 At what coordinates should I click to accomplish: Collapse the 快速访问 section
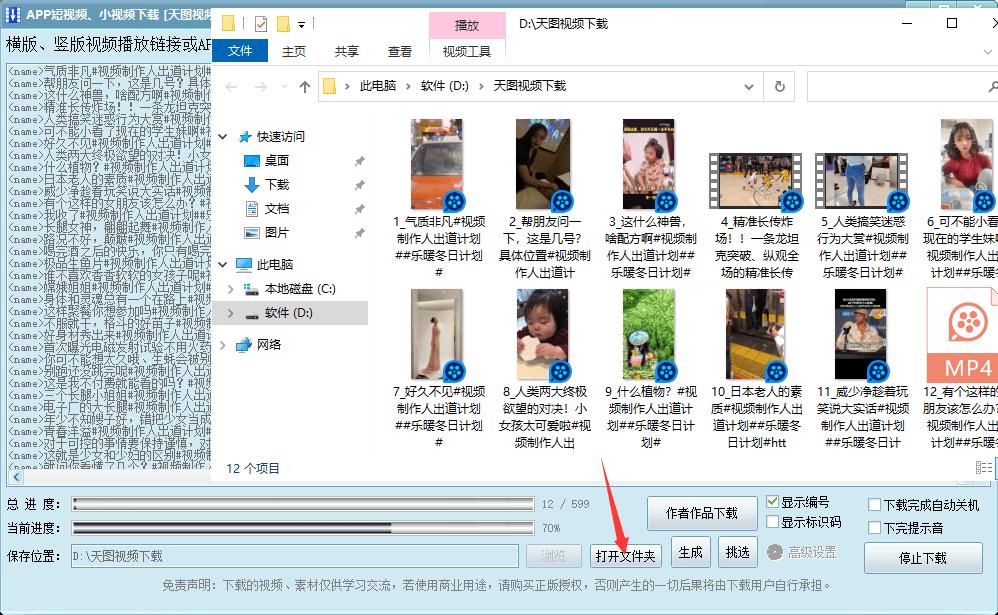[x=223, y=137]
